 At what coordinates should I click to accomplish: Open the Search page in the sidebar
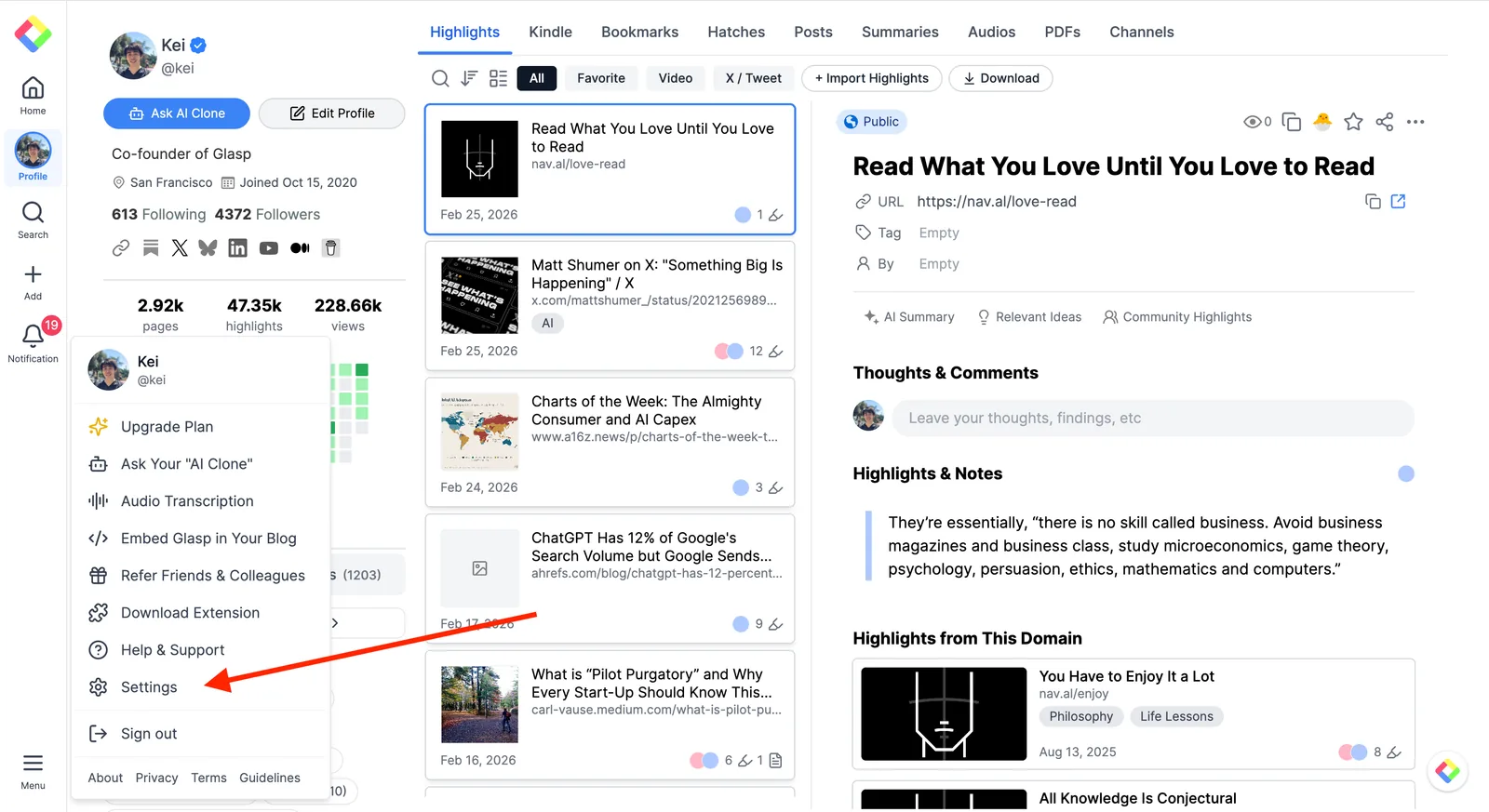33,220
